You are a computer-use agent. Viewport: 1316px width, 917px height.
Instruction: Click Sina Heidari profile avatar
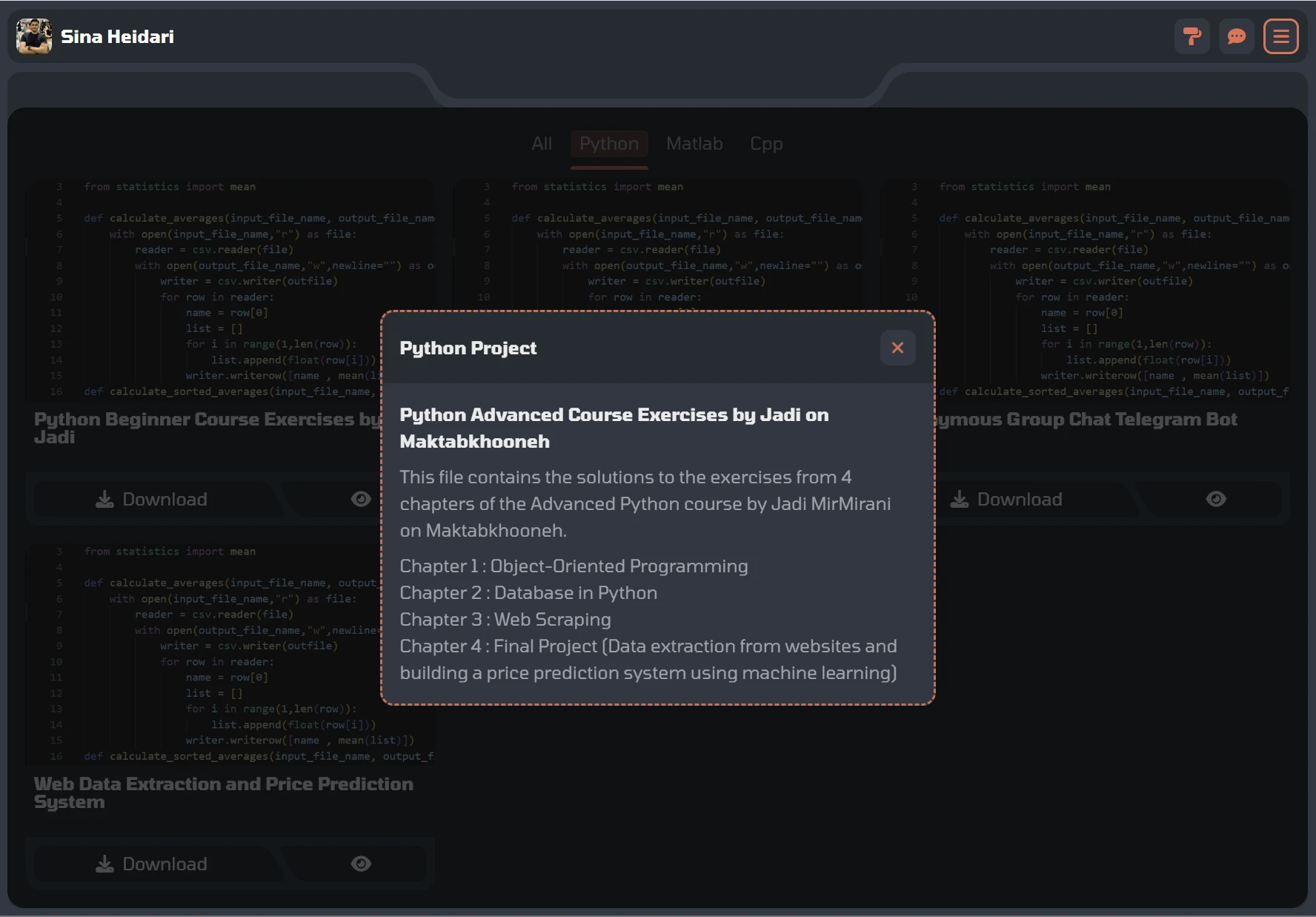pos(34,36)
